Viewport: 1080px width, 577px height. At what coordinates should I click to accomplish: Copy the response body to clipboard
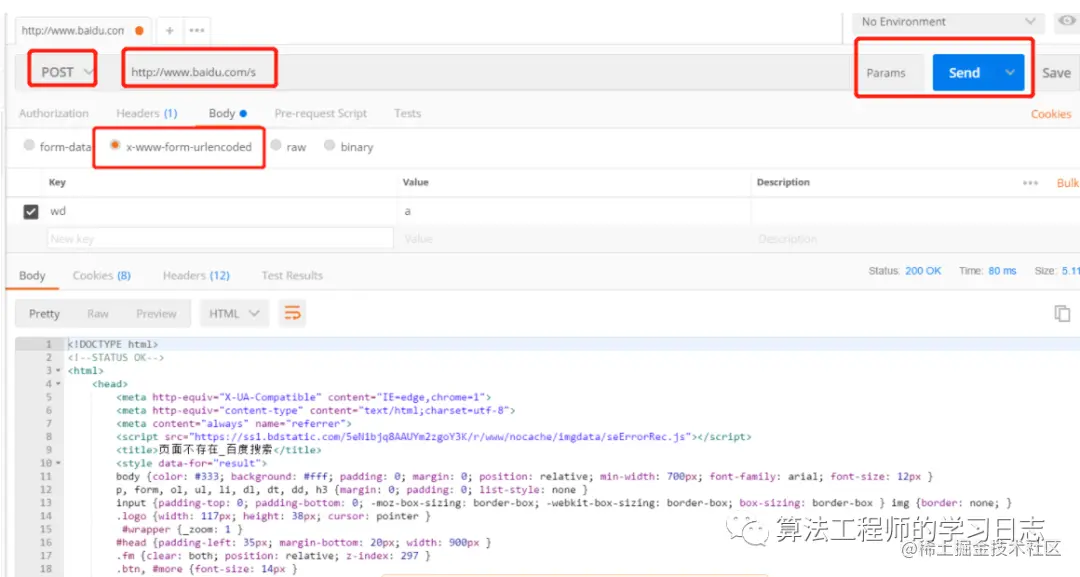pos(1062,313)
